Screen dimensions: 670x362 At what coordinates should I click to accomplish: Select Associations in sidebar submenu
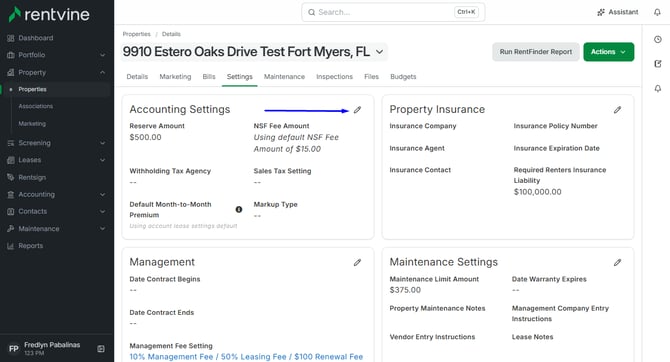coord(35,106)
